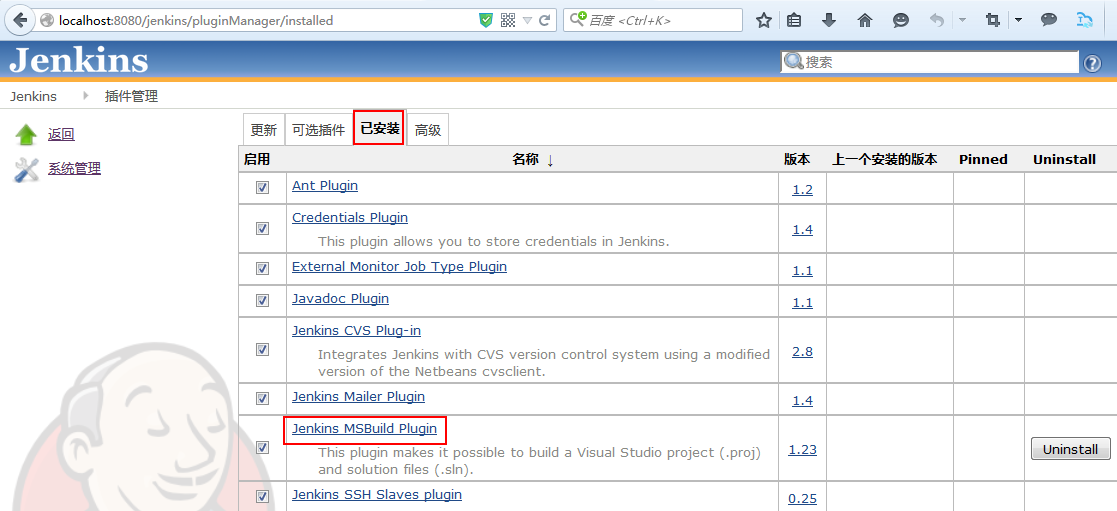Click the blue cloud sync icon

1085,20
